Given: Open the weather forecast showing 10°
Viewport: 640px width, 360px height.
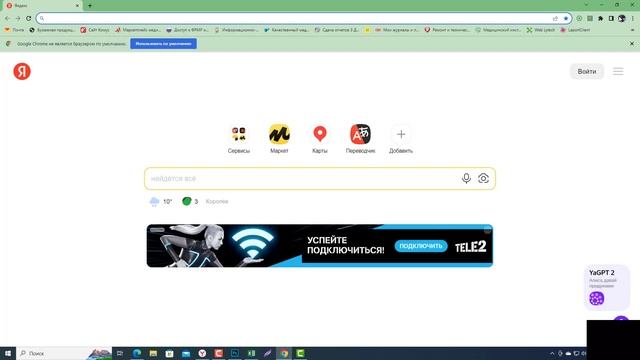Looking at the screenshot, I should click(x=161, y=201).
